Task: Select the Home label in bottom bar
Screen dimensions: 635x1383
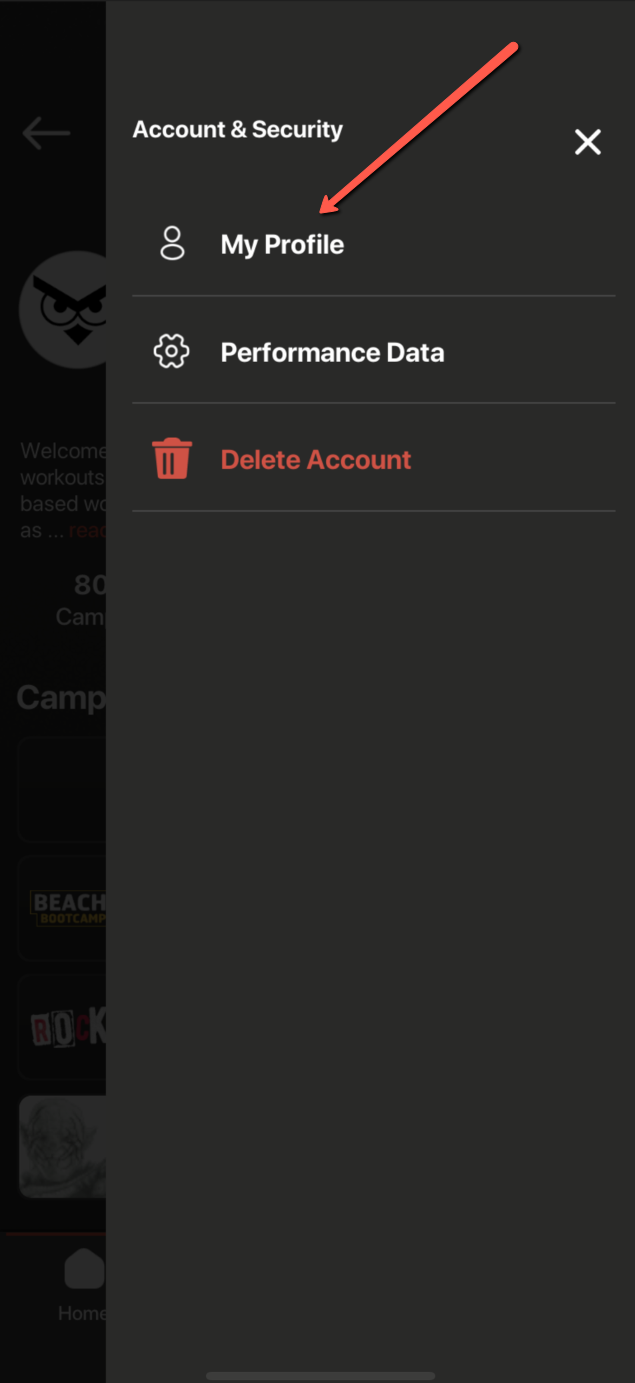Action: (x=81, y=1313)
